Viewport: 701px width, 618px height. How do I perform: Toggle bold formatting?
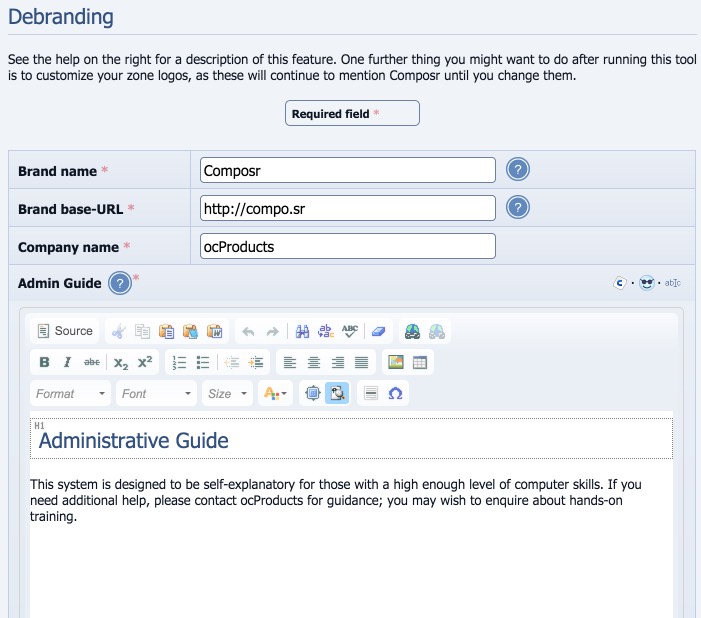click(44, 362)
